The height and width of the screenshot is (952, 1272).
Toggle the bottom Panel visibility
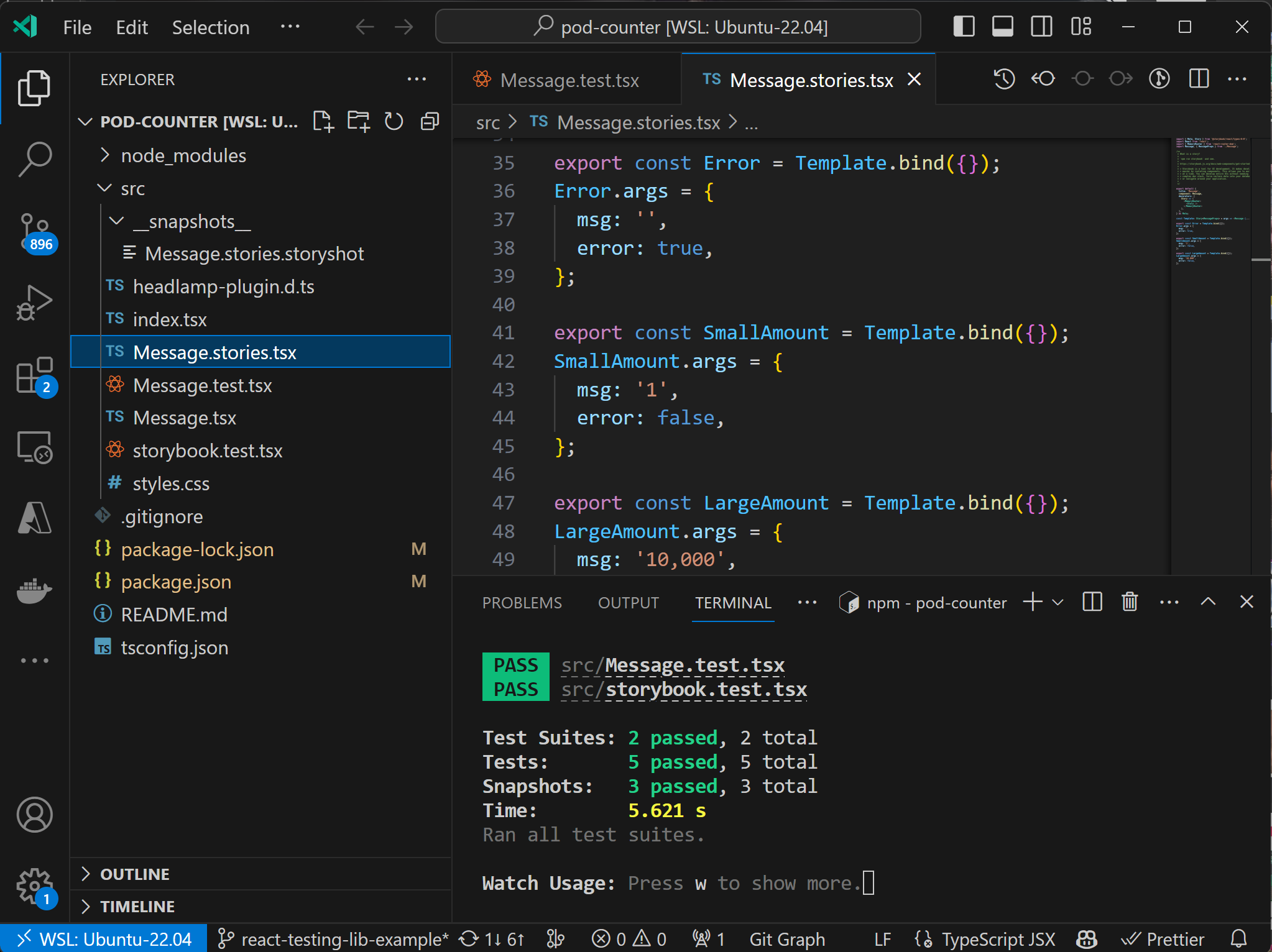pyautogui.click(x=1003, y=26)
